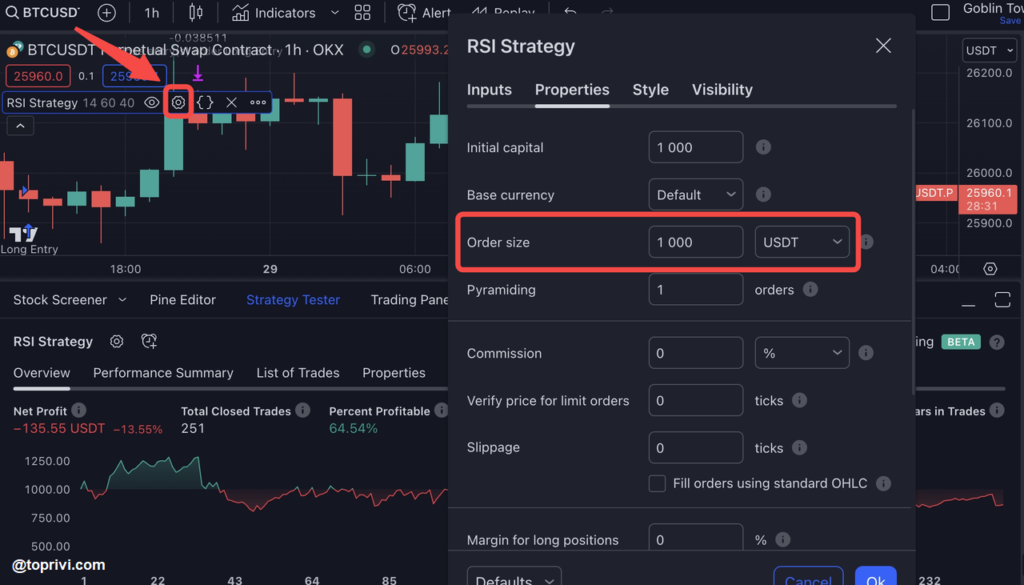Open the Trading Panel tab
Viewport: 1024px width, 585px height.
409,300
